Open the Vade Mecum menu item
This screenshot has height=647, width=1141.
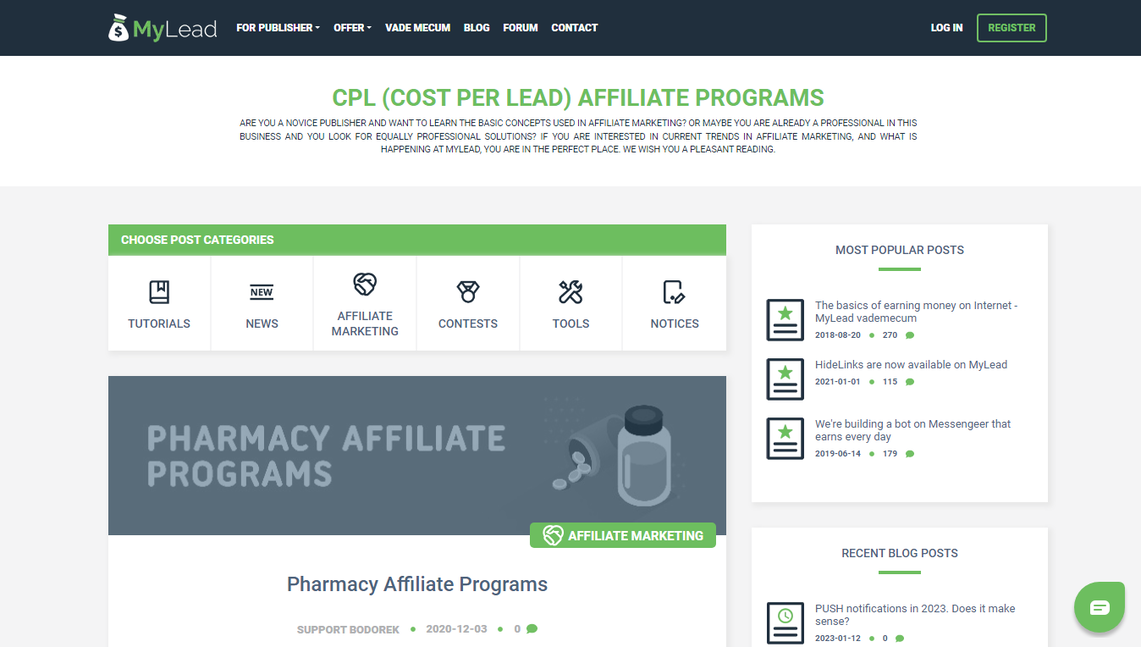coord(418,28)
